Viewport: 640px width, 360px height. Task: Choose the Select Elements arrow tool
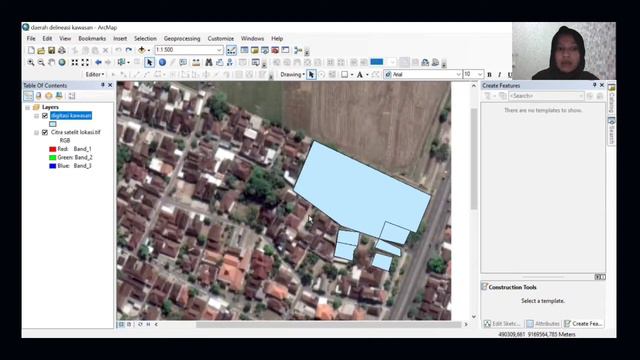149,62
